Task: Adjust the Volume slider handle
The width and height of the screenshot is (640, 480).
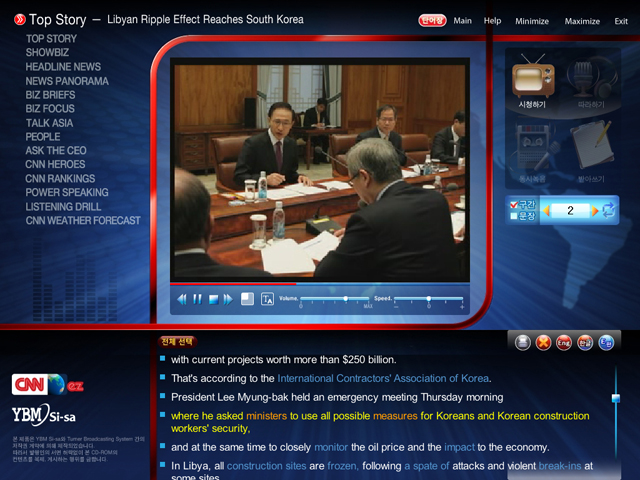Action: coord(346,298)
